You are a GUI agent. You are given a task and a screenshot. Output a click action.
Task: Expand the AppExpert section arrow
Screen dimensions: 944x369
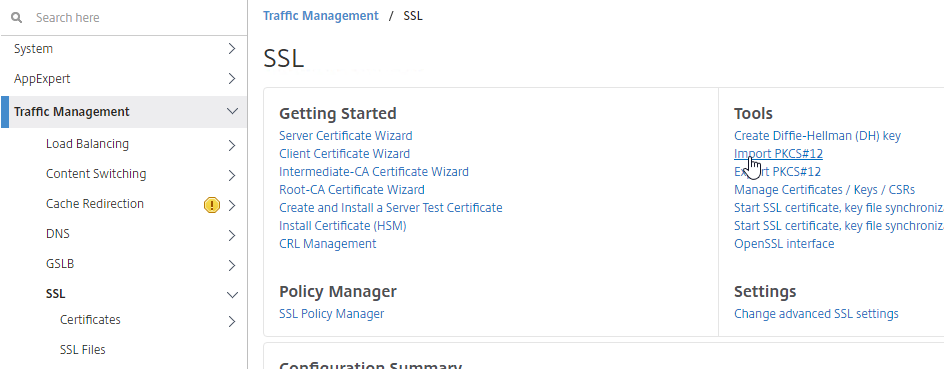pos(232,79)
